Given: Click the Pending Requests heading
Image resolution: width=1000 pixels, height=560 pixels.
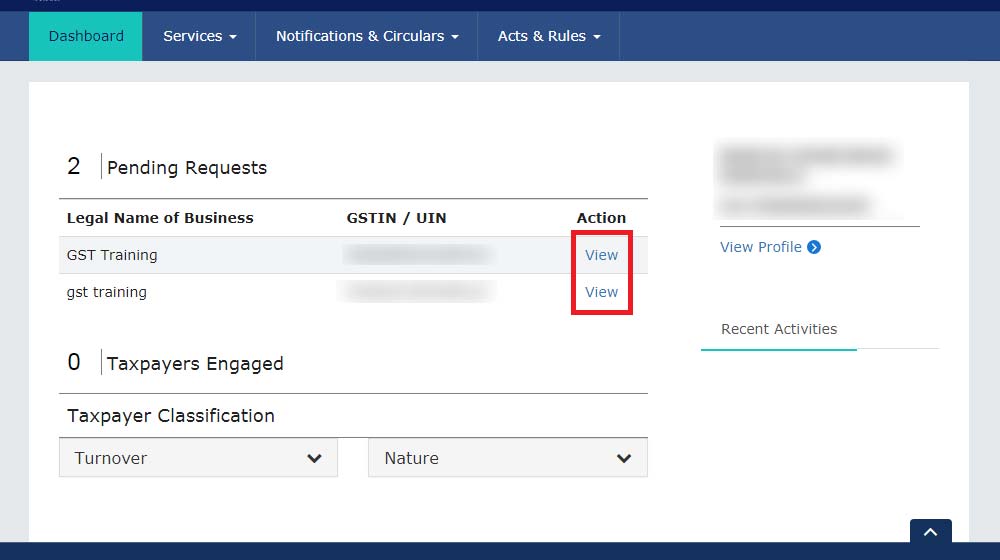Looking at the screenshot, I should (187, 168).
